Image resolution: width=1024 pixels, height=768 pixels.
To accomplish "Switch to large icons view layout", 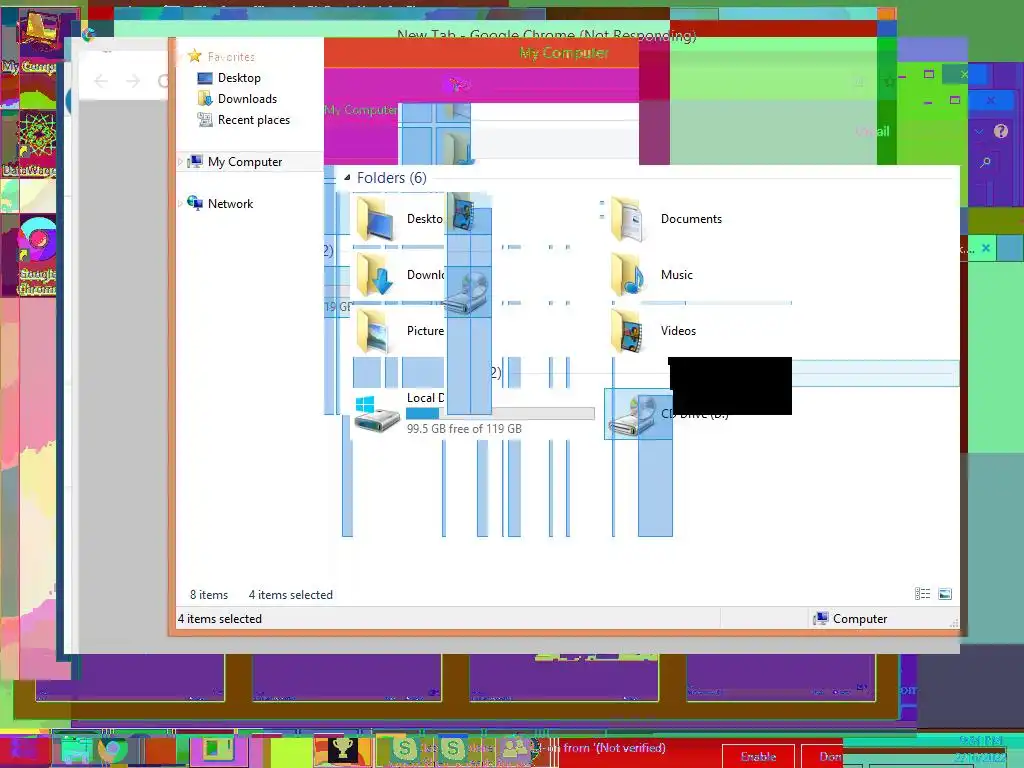I will 944,594.
